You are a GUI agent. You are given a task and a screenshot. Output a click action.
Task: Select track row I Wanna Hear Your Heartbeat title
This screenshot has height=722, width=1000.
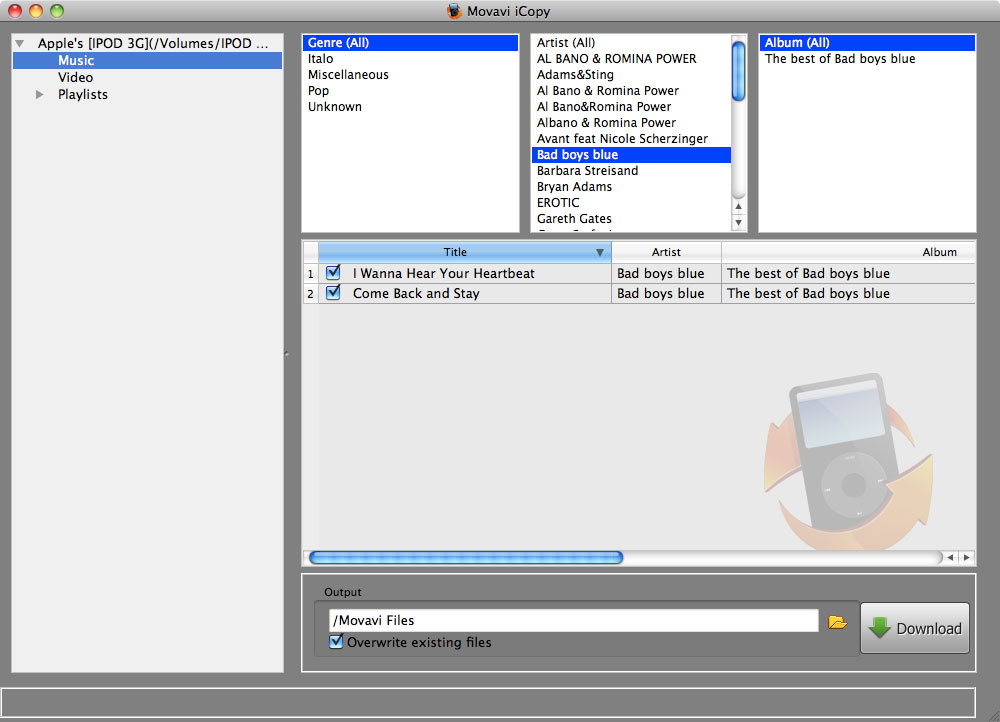(444, 274)
